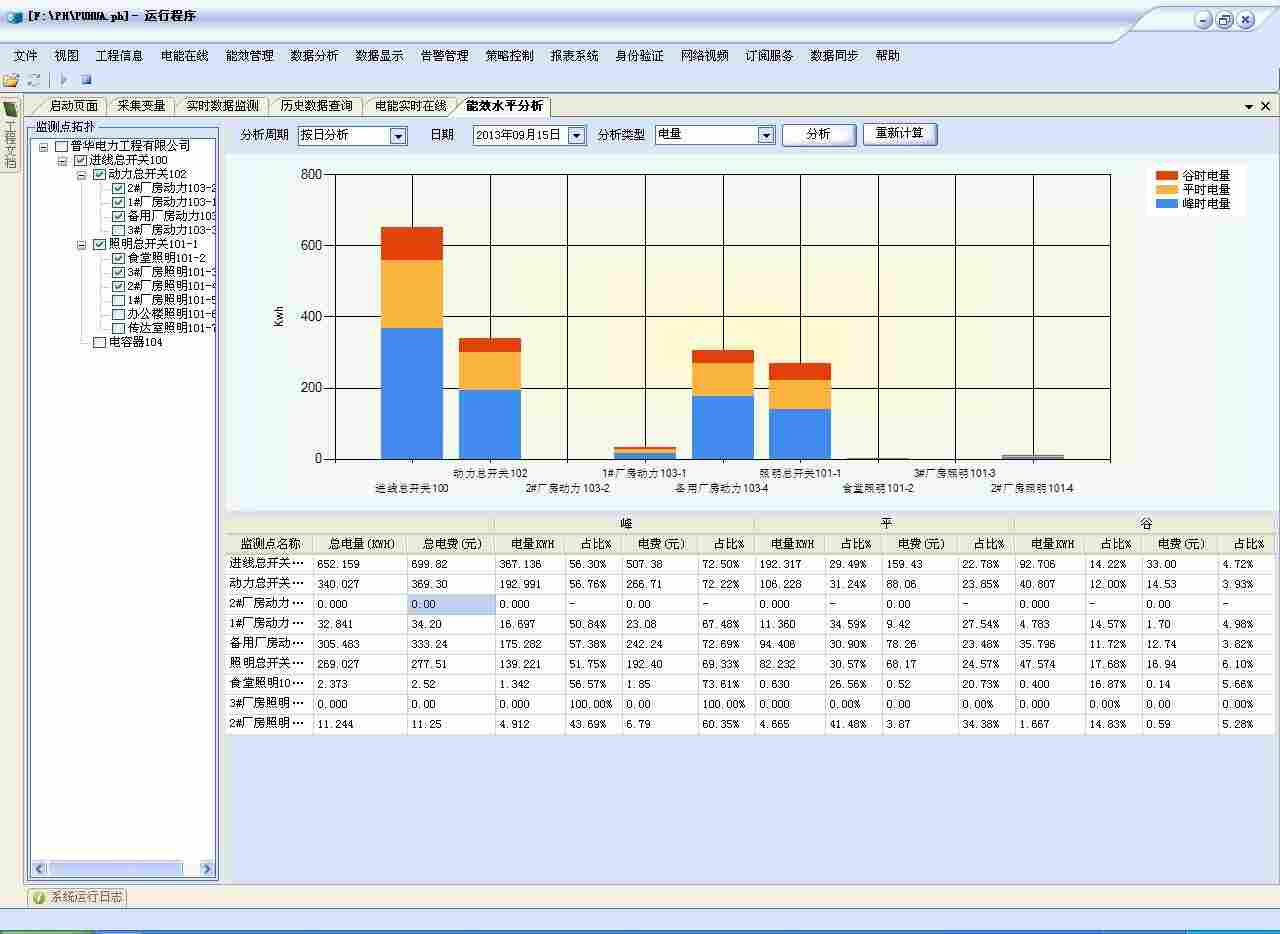Switch to the 历史数据查询 tab
1280x934 pixels.
pyautogui.click(x=316, y=106)
